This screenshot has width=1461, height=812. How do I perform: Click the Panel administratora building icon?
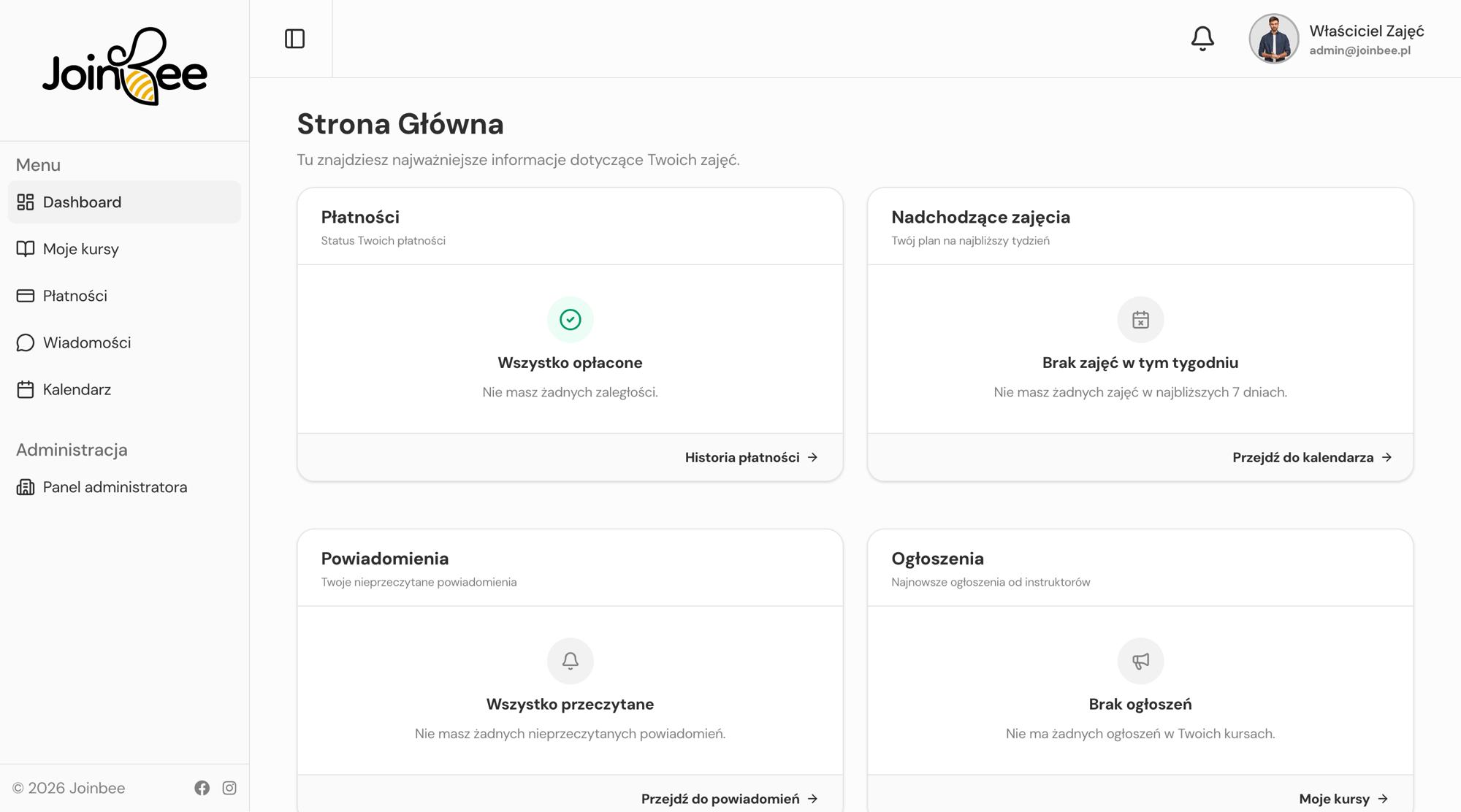point(26,487)
